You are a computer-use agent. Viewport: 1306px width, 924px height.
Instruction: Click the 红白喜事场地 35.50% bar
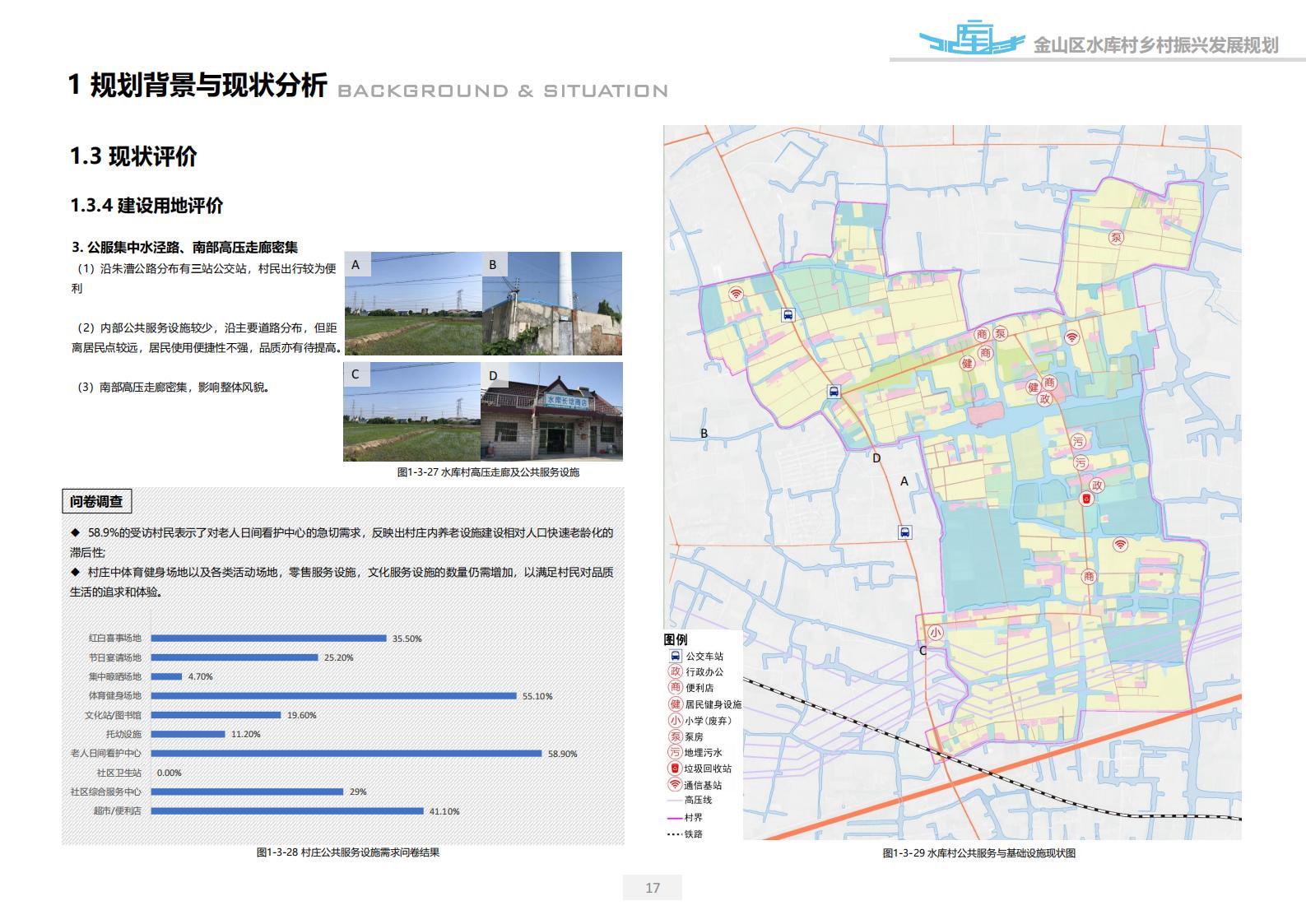269,638
